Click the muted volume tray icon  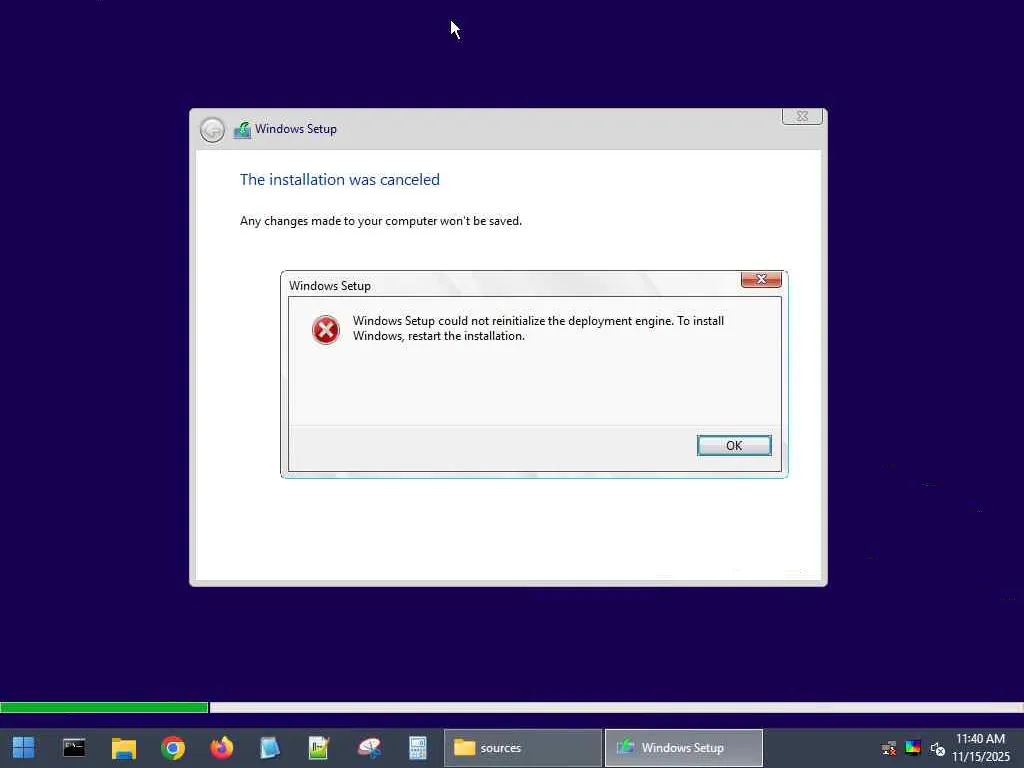tap(938, 748)
